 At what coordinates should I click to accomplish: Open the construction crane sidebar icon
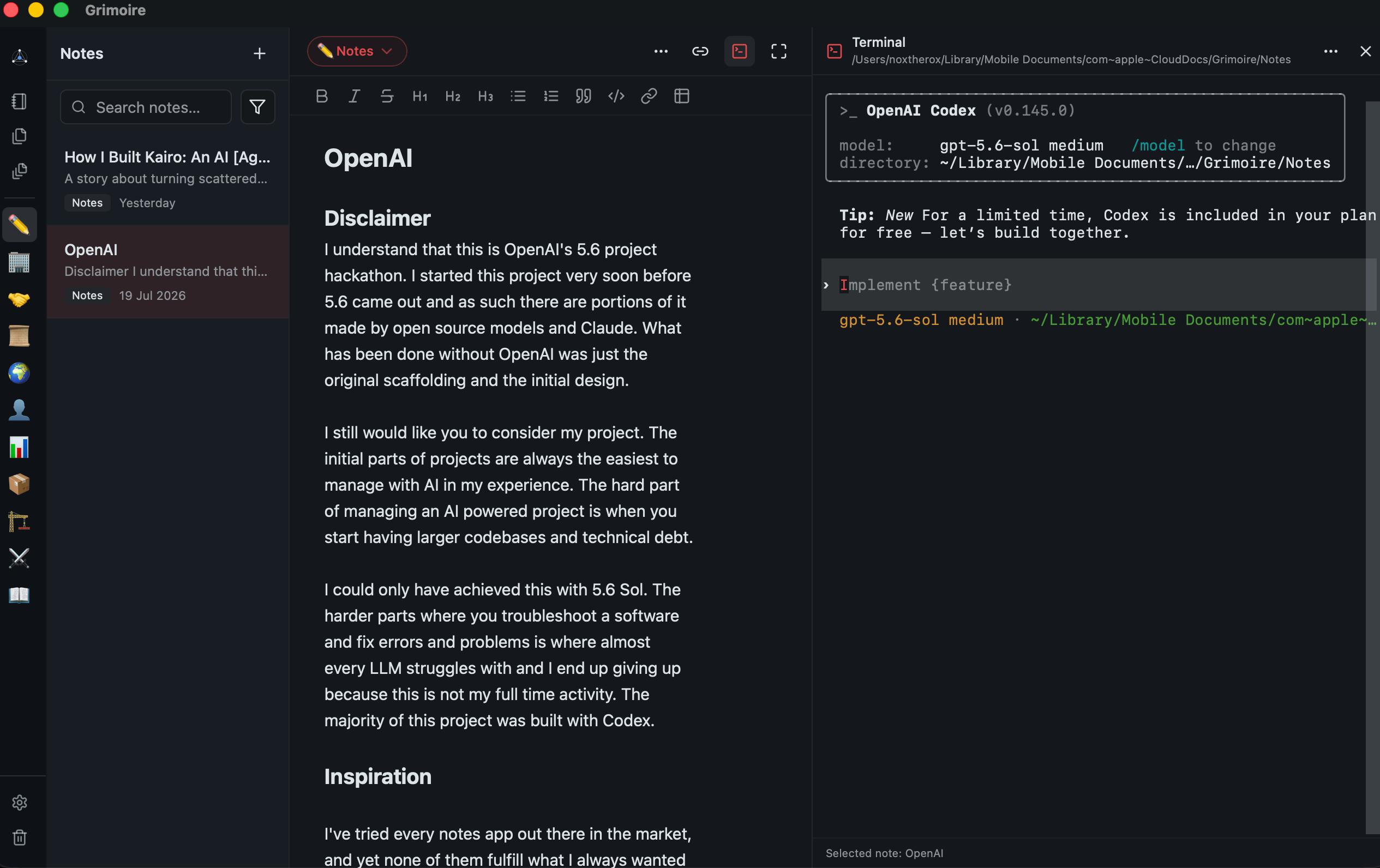coord(20,521)
